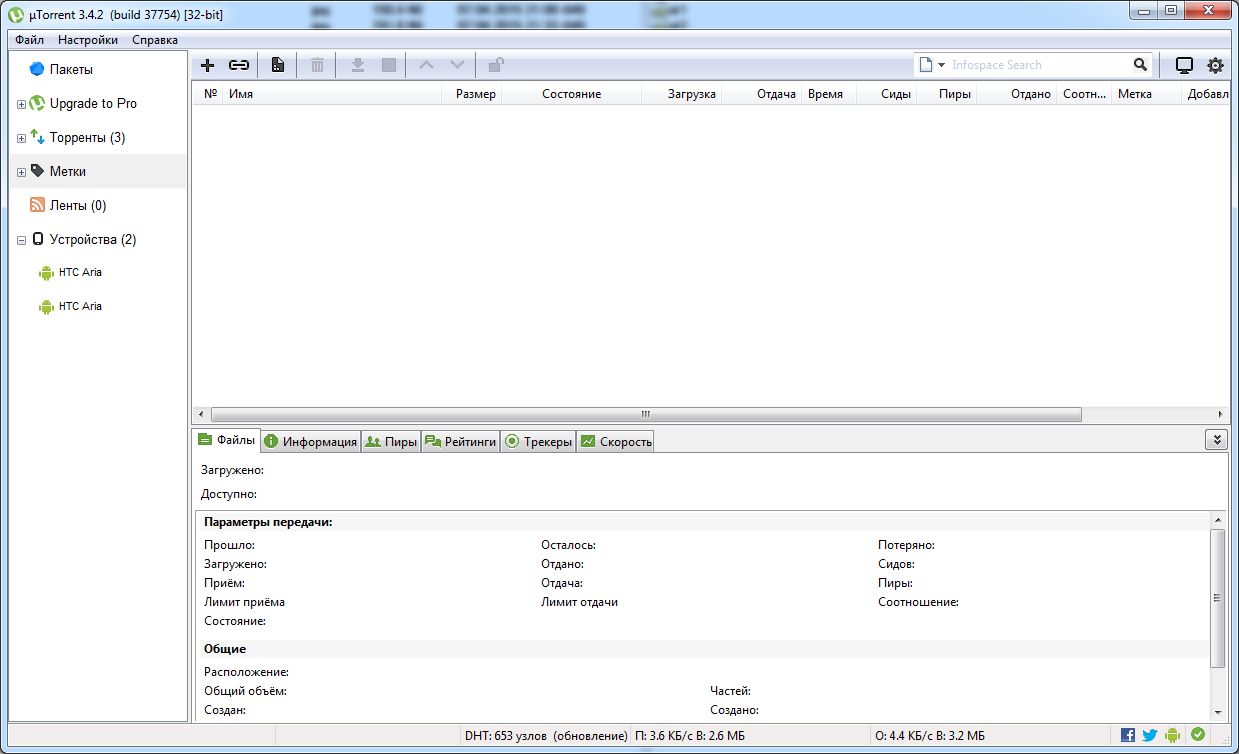Select Ленты (0) feeds in sidebar
The height and width of the screenshot is (754, 1239).
point(78,205)
